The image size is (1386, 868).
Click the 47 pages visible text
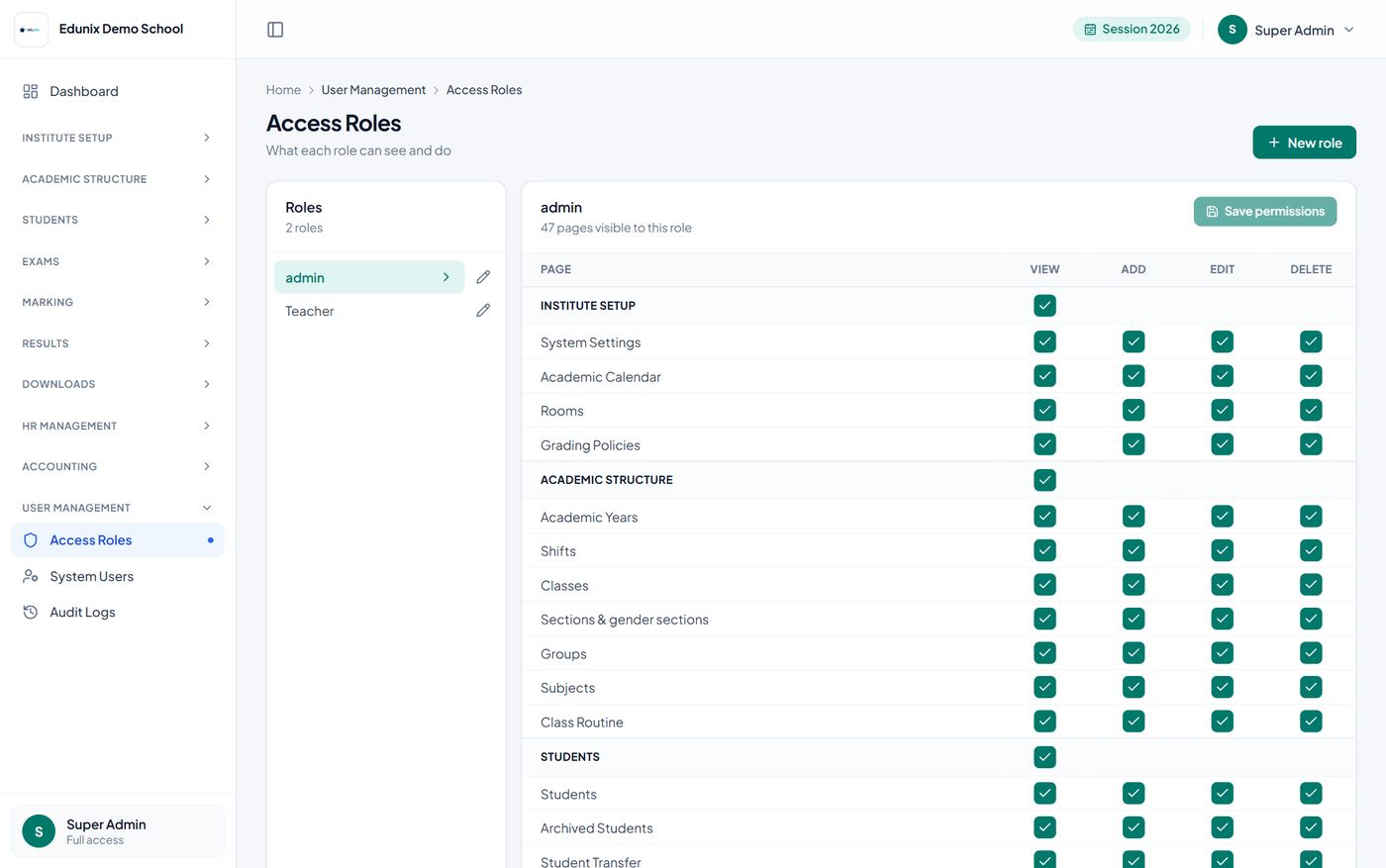pyautogui.click(x=616, y=228)
